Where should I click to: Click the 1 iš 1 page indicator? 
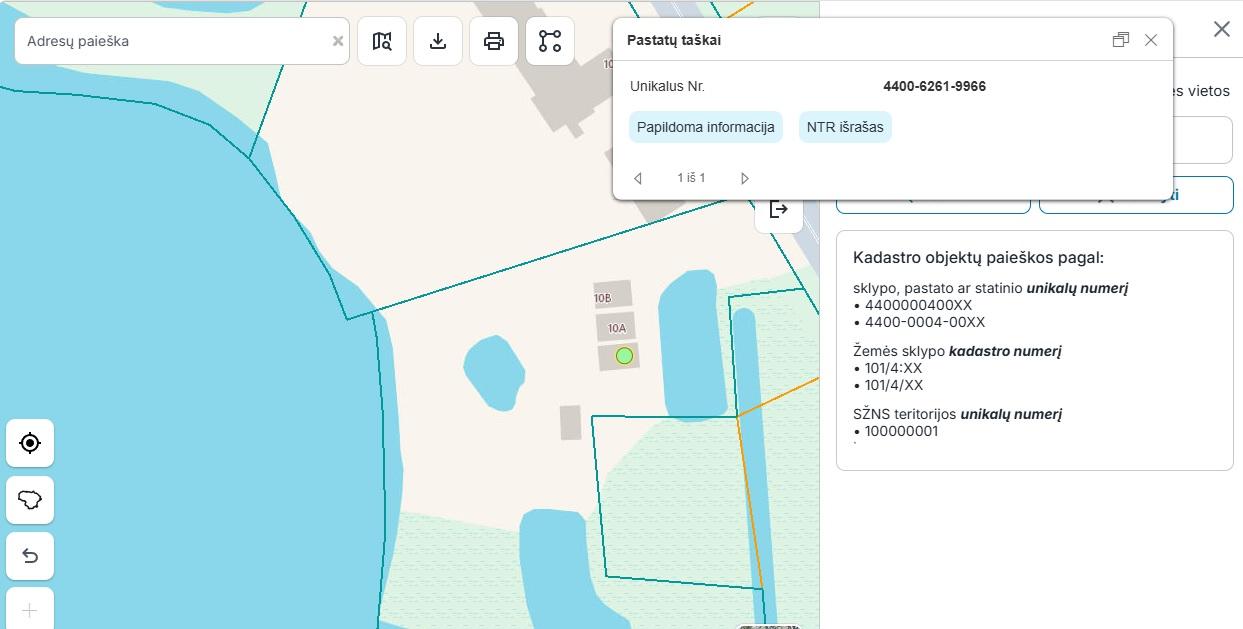[x=691, y=178]
